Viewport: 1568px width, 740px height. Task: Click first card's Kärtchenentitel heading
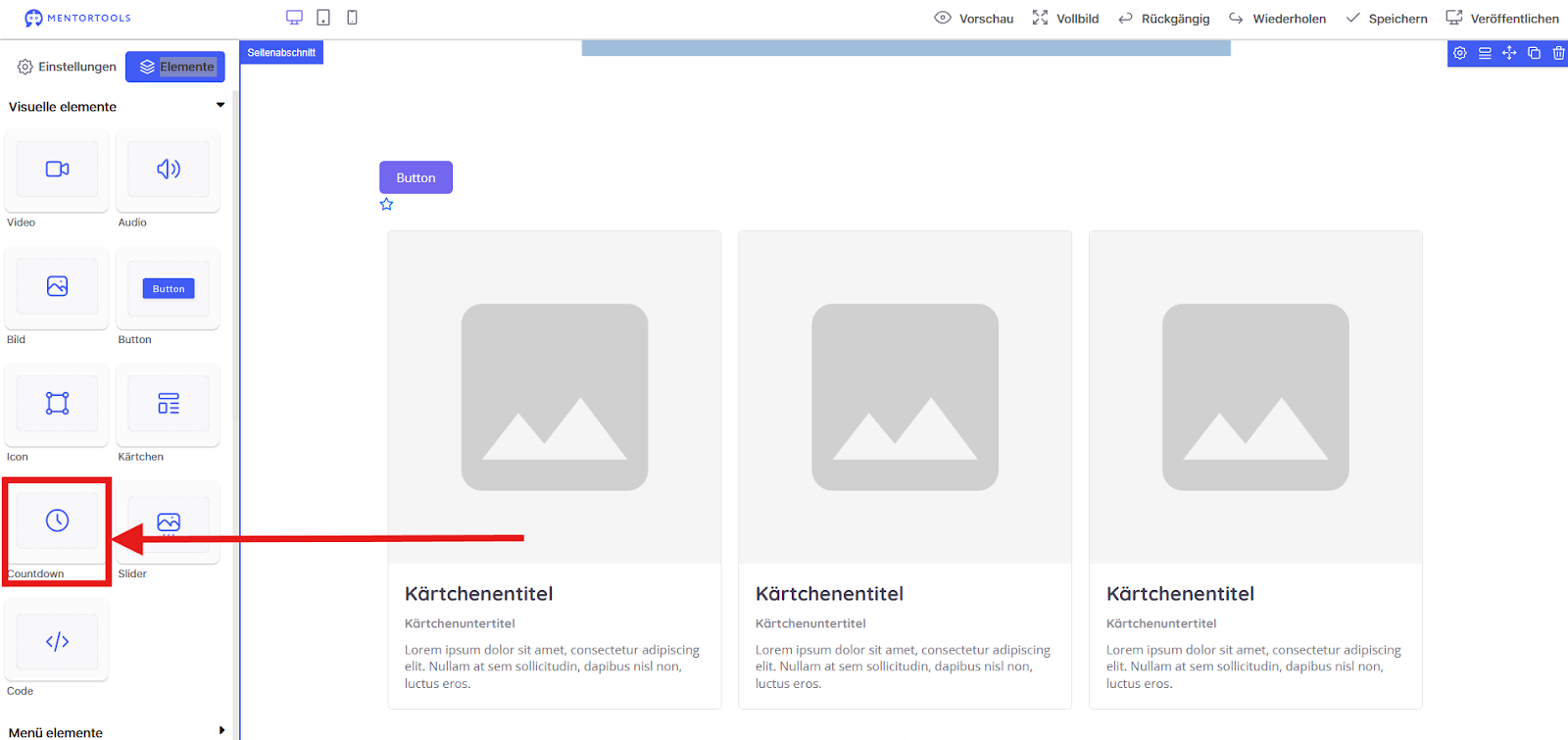click(x=479, y=594)
